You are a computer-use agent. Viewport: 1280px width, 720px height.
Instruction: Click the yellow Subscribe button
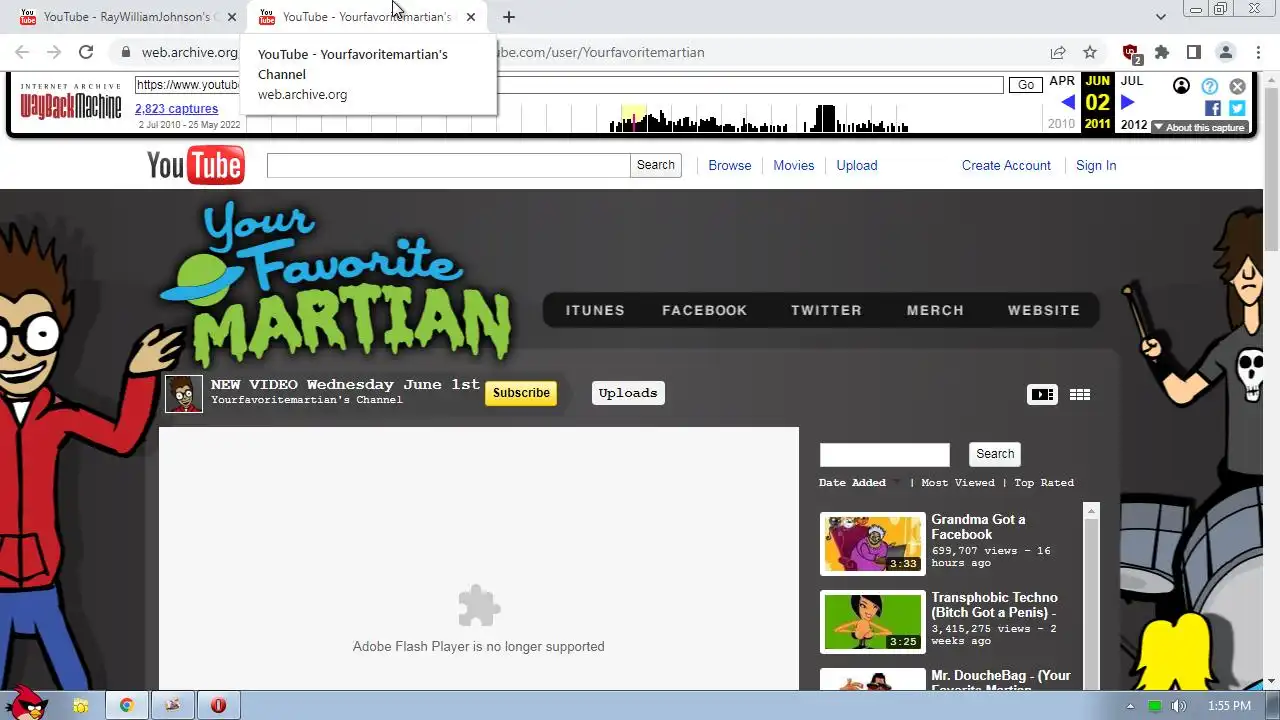pos(521,393)
